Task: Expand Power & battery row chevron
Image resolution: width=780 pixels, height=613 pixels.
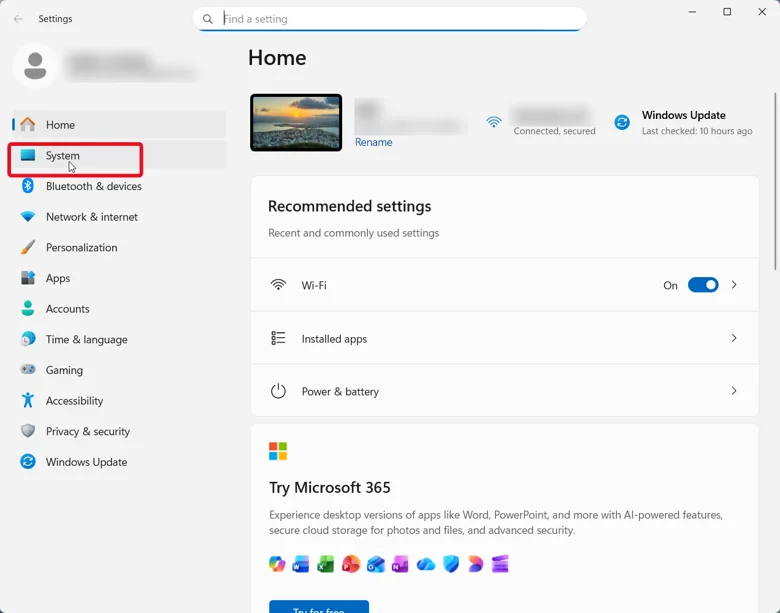Action: tap(734, 391)
